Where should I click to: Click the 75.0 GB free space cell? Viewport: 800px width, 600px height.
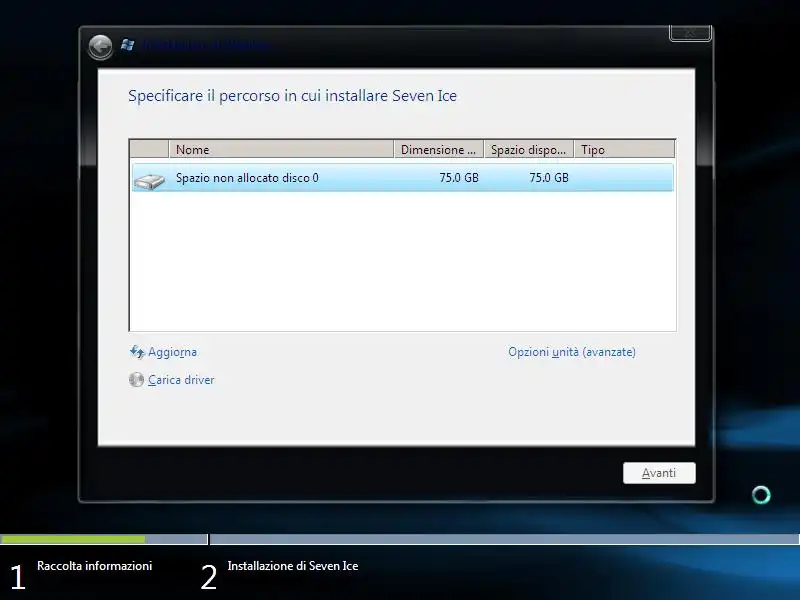(x=548, y=178)
